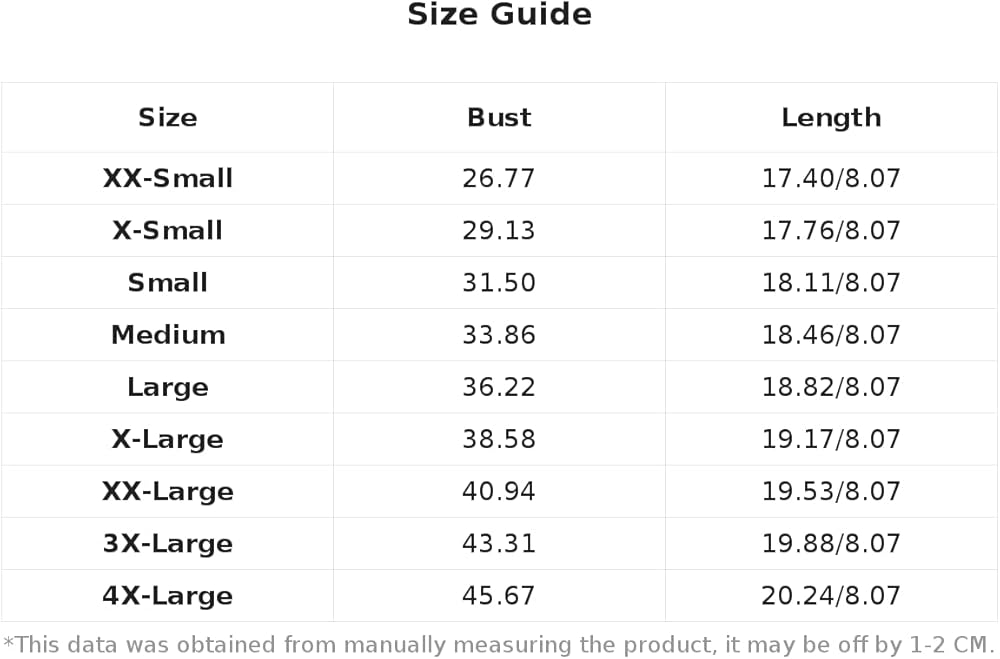The image size is (1000, 659).
Task: Click the Large size row label
Action: click(168, 387)
